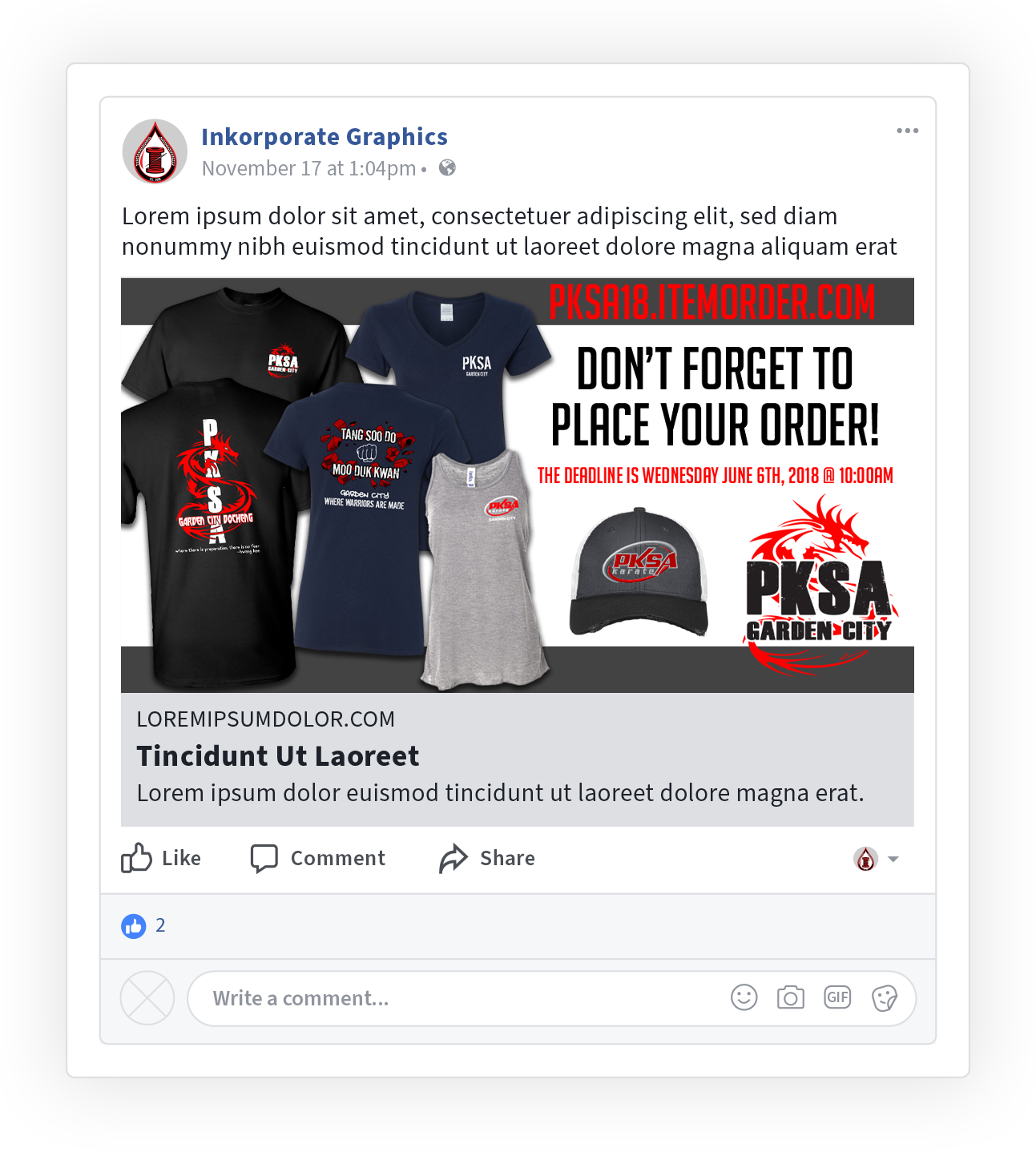Add a GIF to the comment
The image size is (1036, 1160).
click(x=837, y=997)
